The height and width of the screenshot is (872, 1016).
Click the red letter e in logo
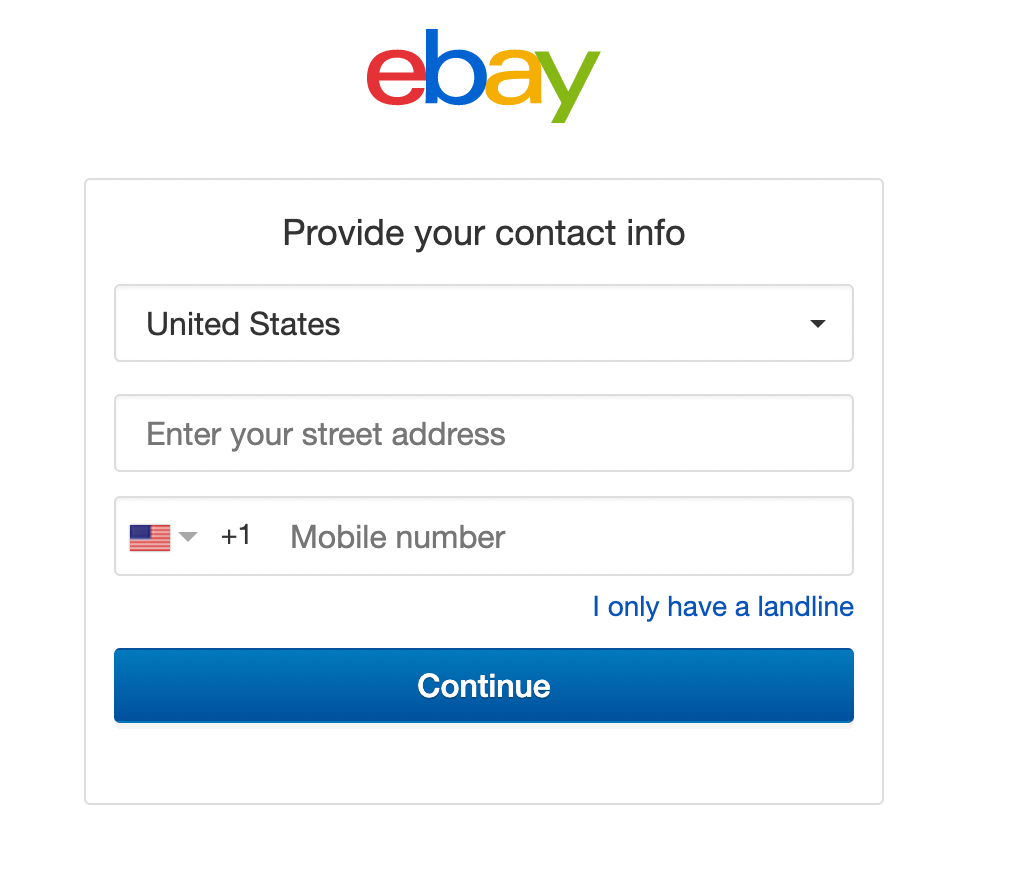pos(397,78)
